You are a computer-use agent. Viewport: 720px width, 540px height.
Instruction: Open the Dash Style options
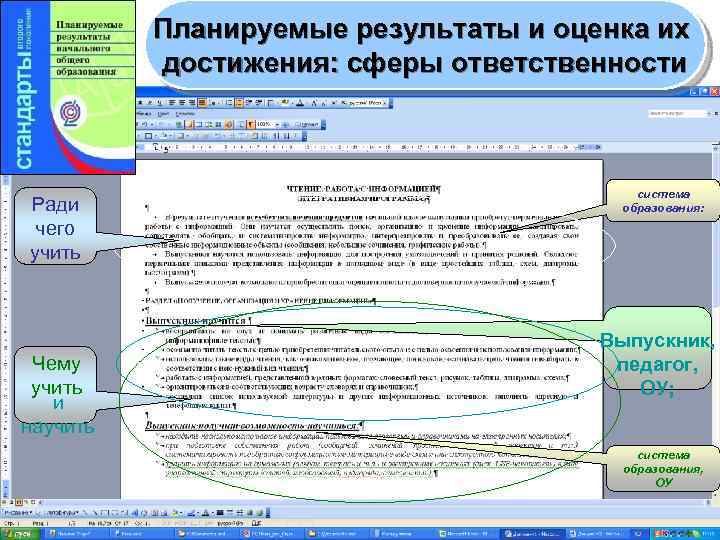pos(230,513)
